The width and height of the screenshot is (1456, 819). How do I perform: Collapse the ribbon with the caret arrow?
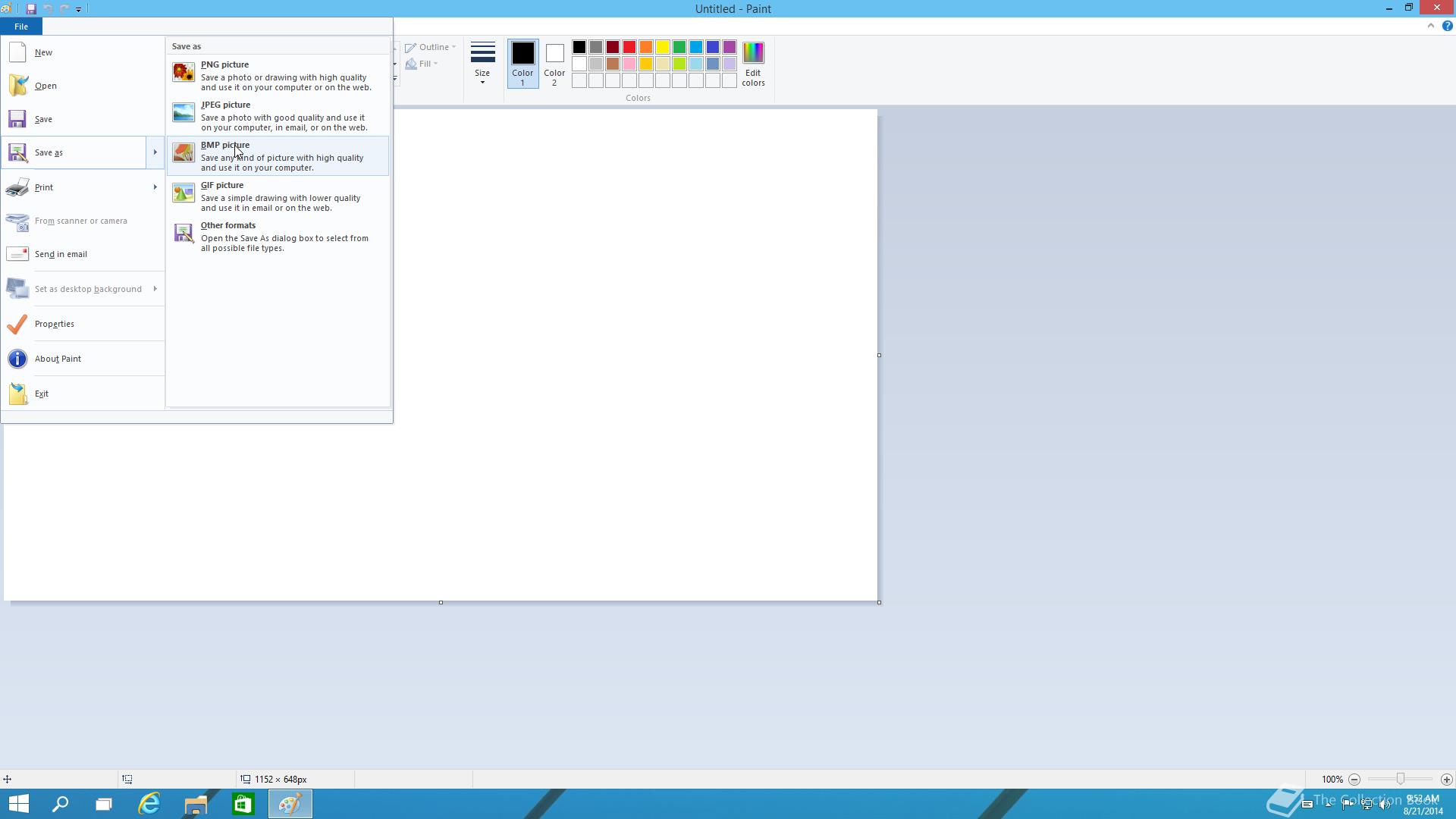(x=1431, y=26)
